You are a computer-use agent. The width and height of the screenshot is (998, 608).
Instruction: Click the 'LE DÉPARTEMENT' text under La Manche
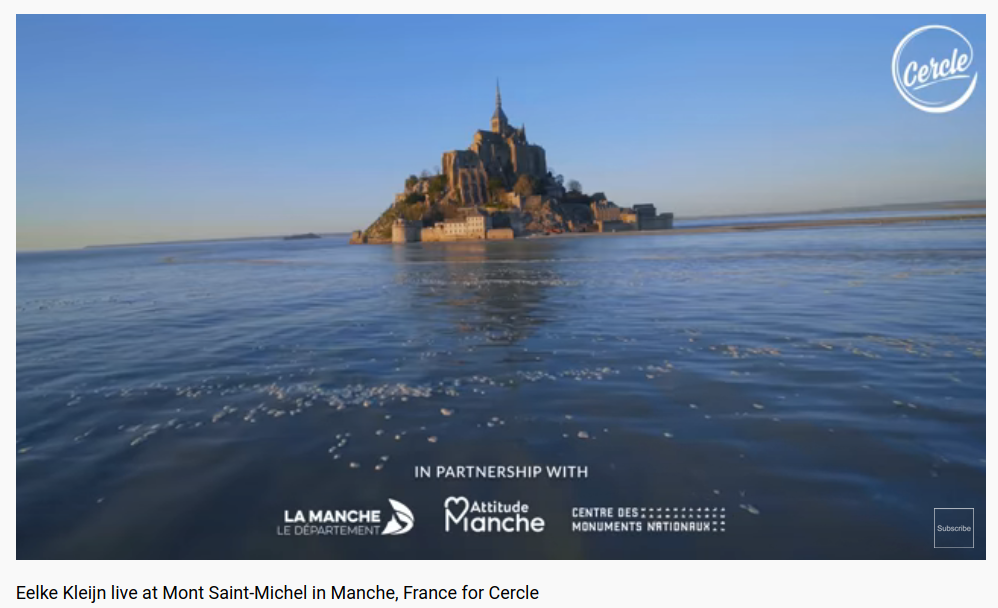328,530
